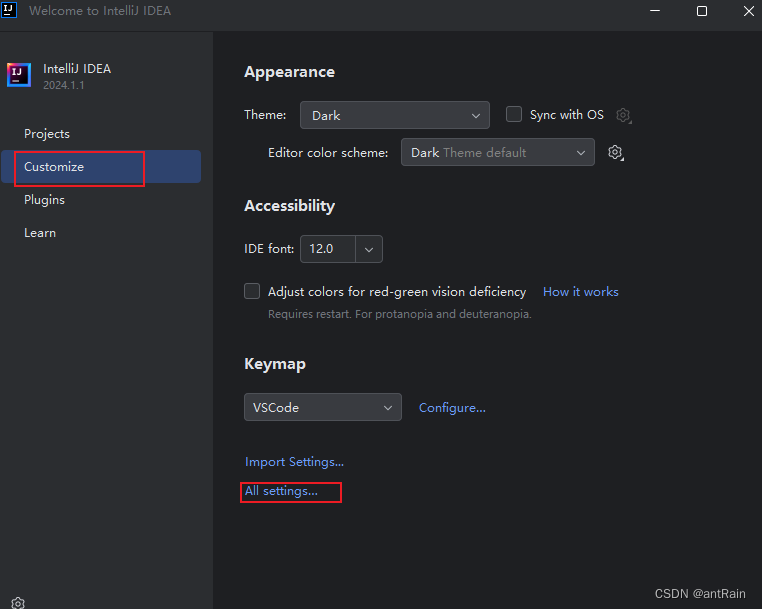
Task: Follow the How it works link
Action: (581, 292)
